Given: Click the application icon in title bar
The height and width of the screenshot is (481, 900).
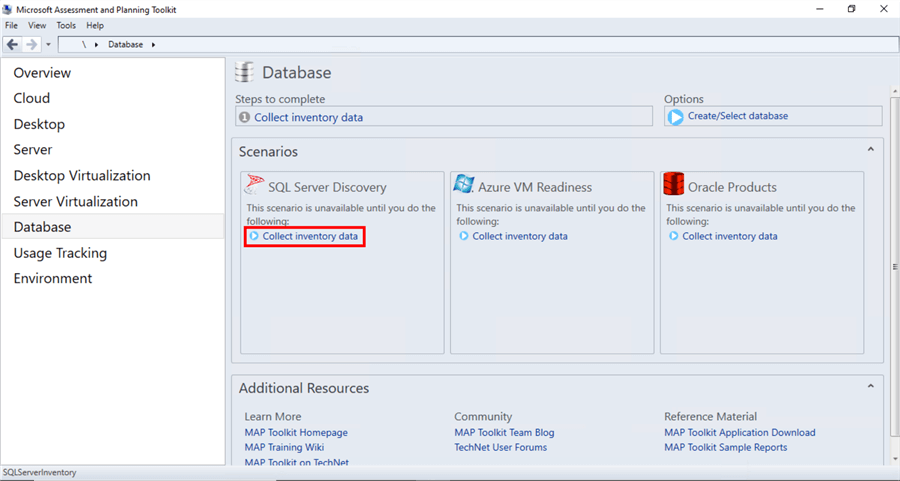Looking at the screenshot, I should 7,9.
